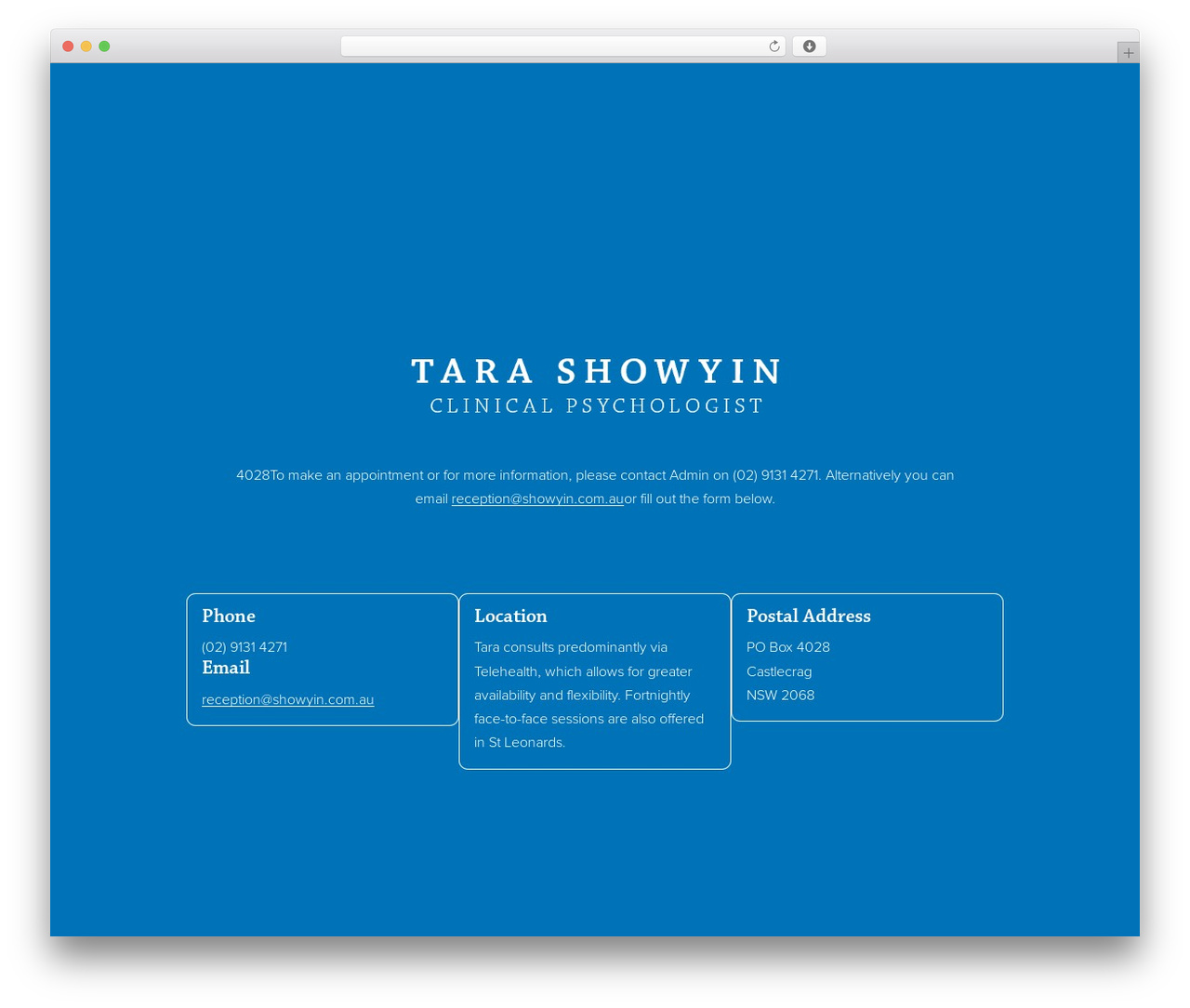Select the Location heading
This screenshot has width=1190, height=1008.
coord(510,616)
